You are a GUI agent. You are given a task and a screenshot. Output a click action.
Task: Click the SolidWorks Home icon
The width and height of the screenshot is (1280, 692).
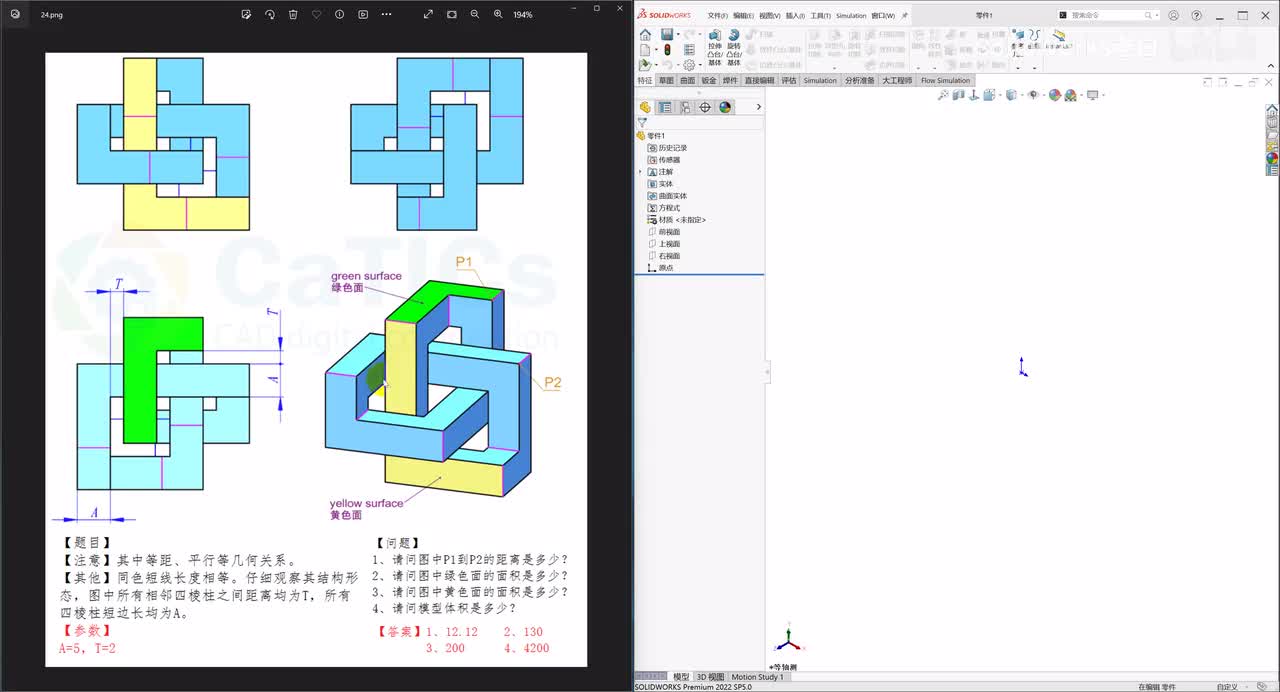(645, 35)
